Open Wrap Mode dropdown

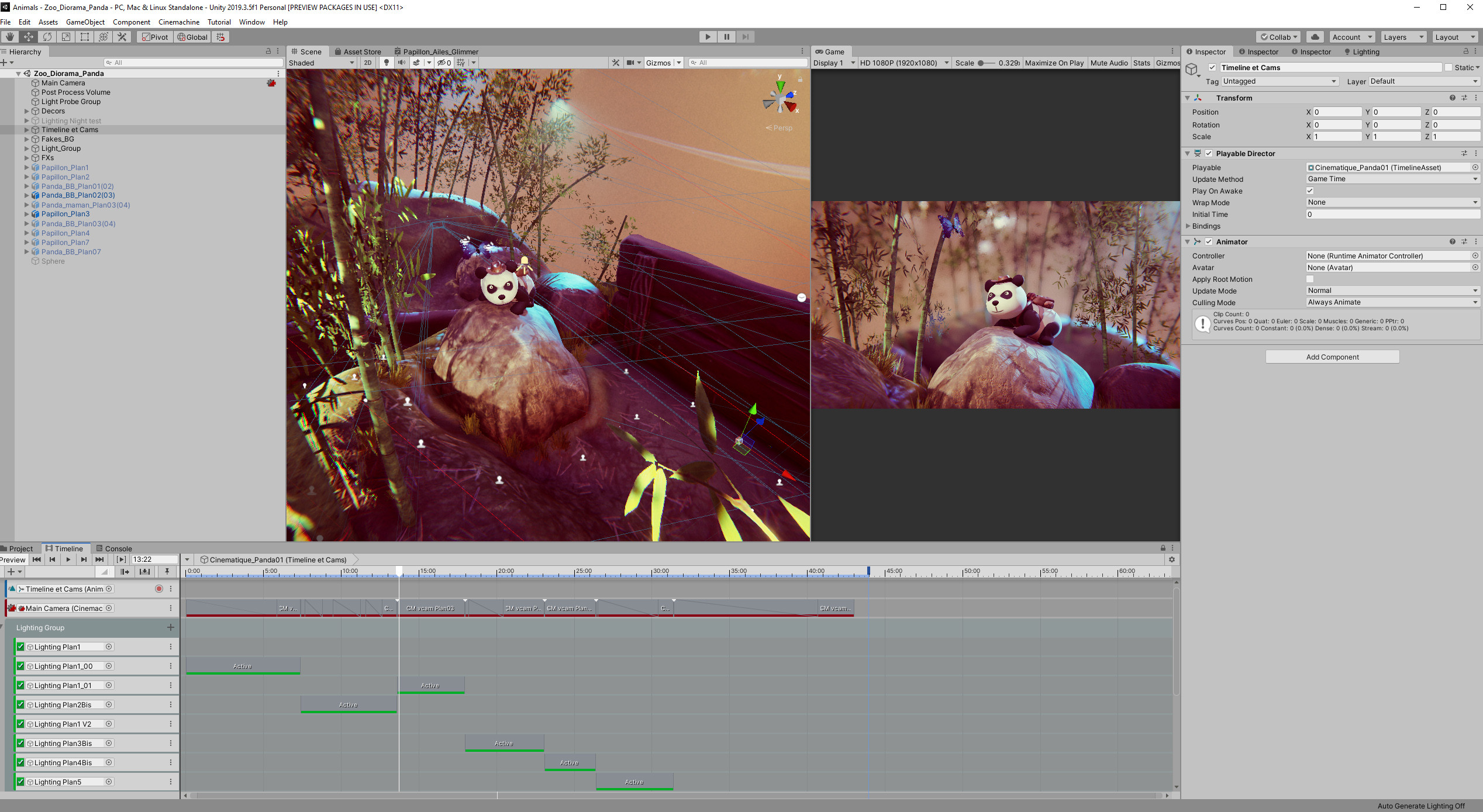(1393, 202)
